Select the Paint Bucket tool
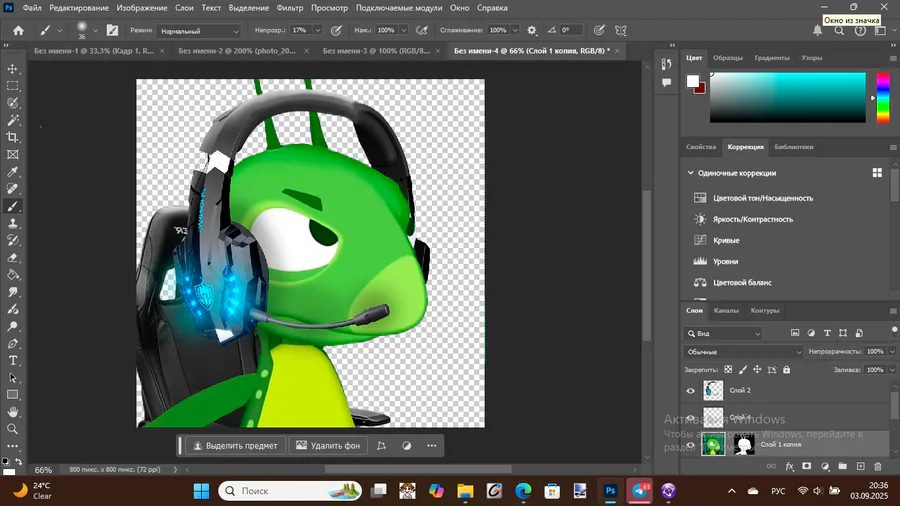 pos(13,275)
